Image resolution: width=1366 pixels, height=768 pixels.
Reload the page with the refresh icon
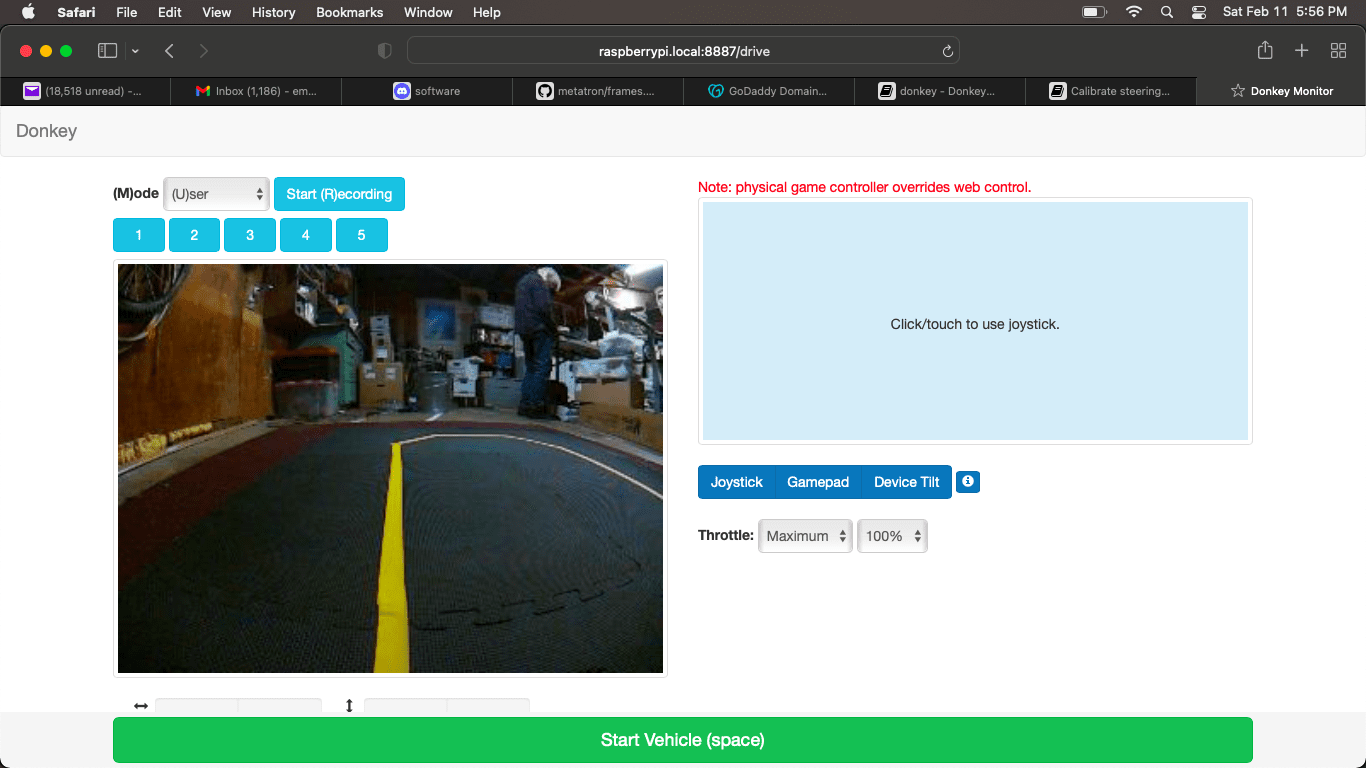click(947, 51)
